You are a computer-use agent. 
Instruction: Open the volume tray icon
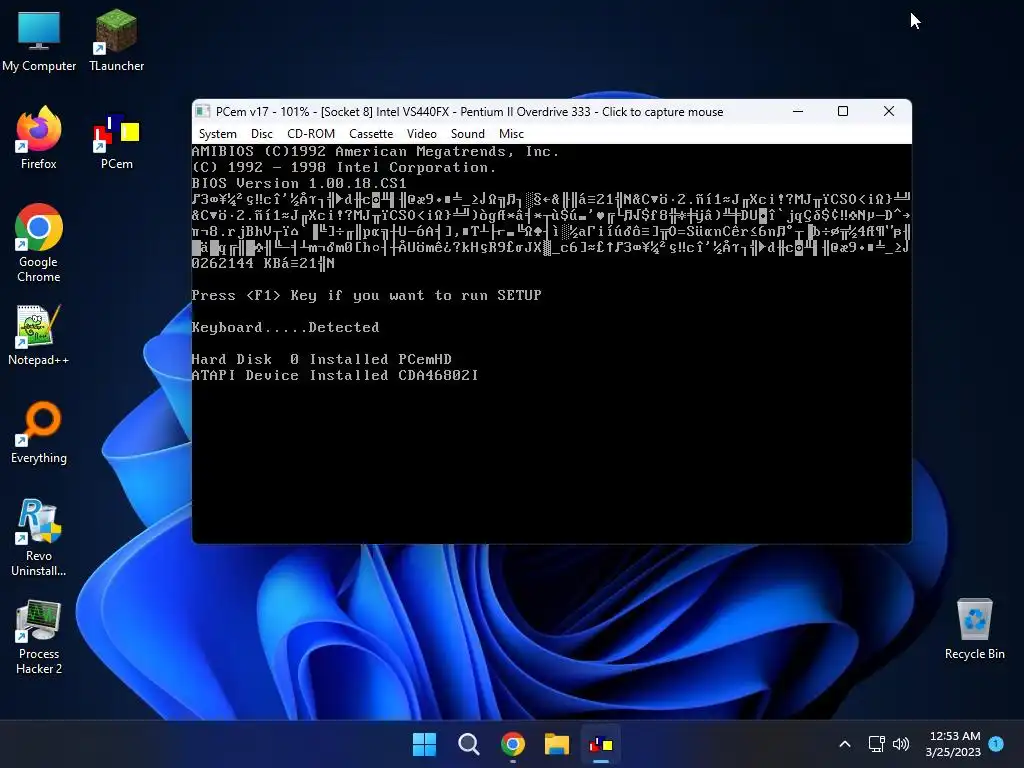pos(901,744)
